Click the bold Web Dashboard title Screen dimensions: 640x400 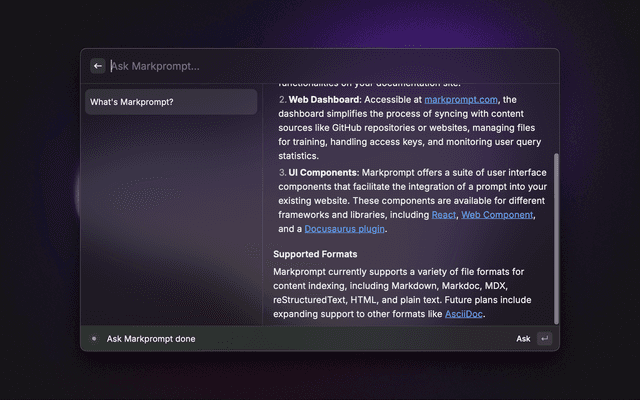tap(324, 100)
